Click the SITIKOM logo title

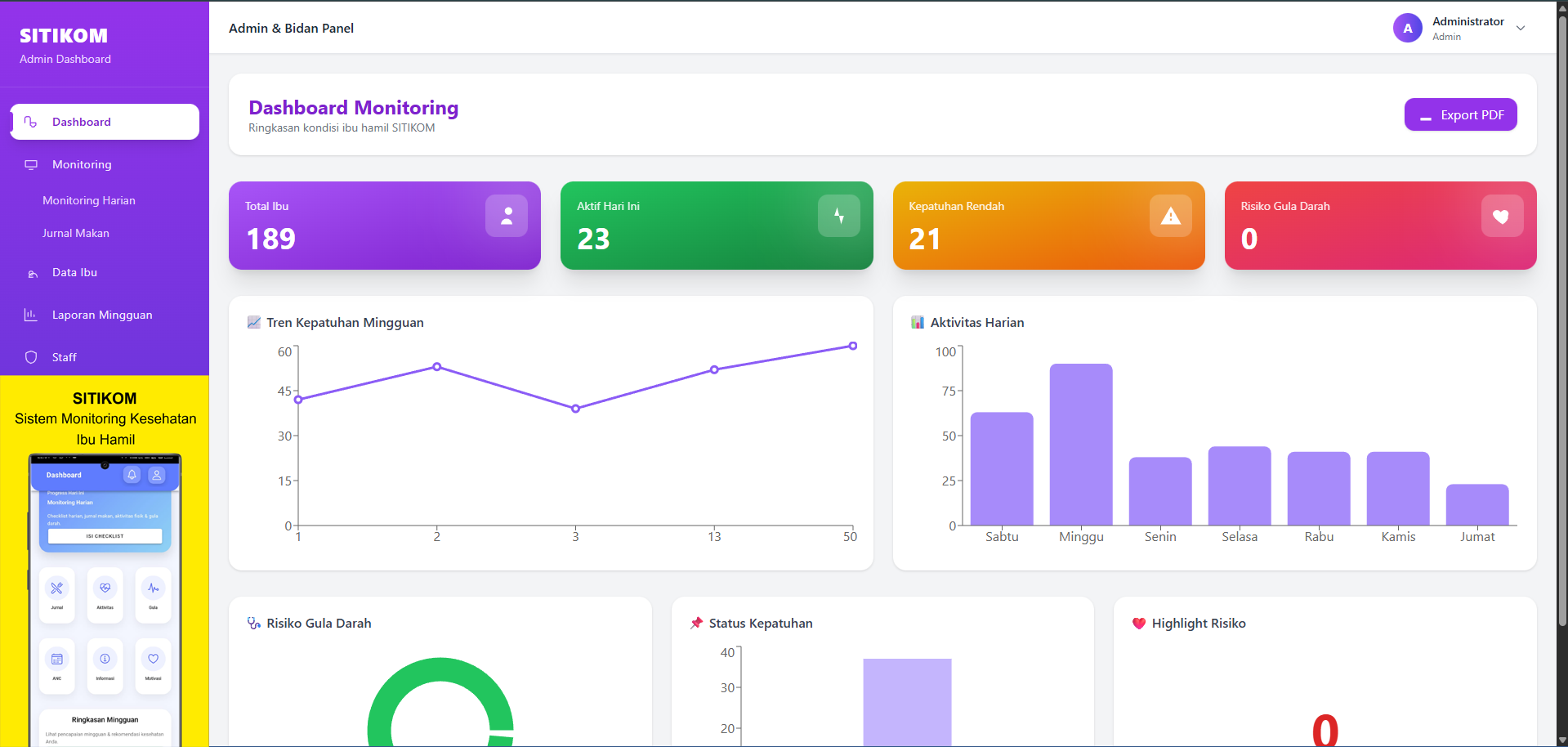(64, 35)
